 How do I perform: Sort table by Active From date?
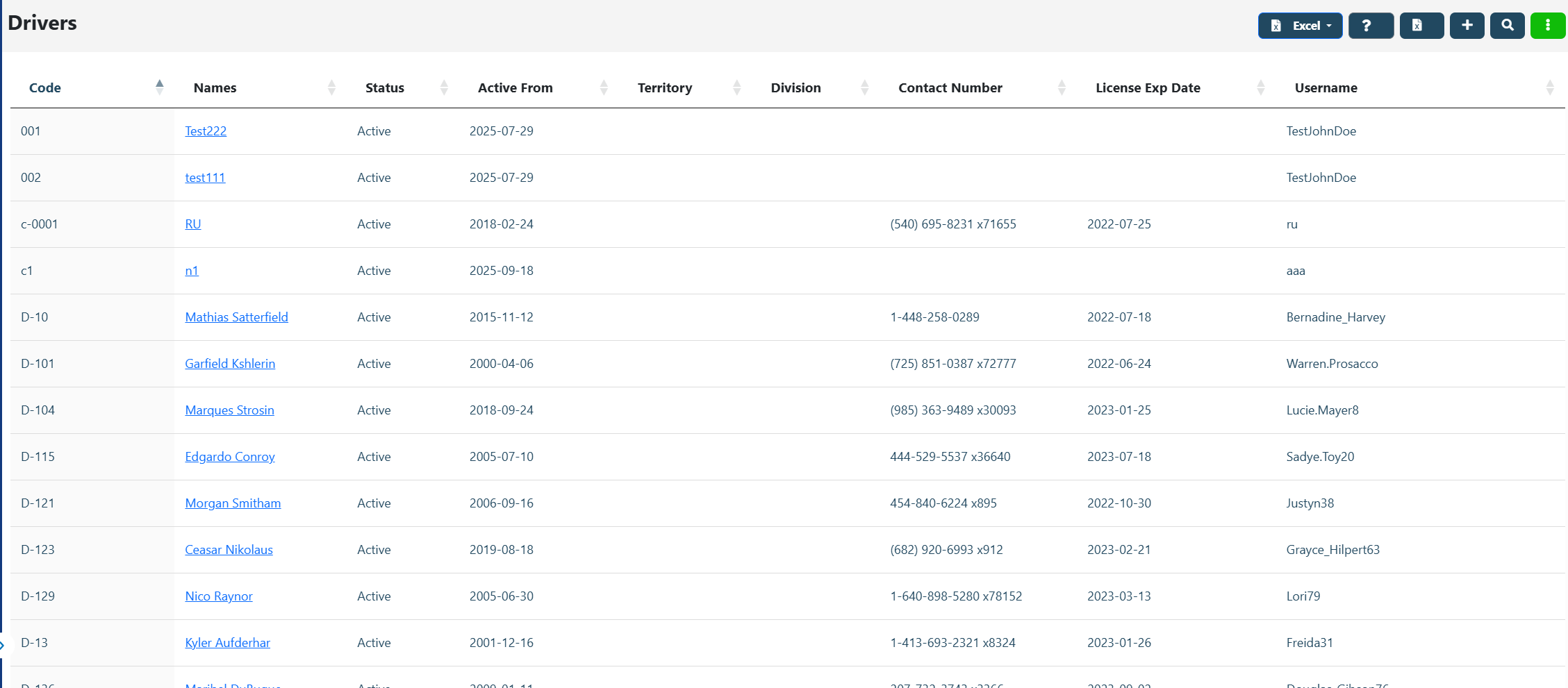(x=515, y=88)
